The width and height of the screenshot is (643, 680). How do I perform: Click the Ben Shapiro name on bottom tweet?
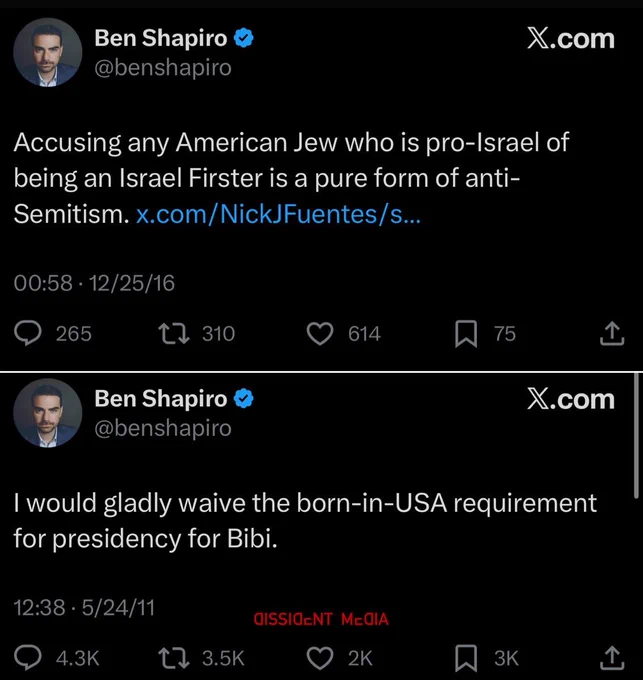tap(160, 399)
